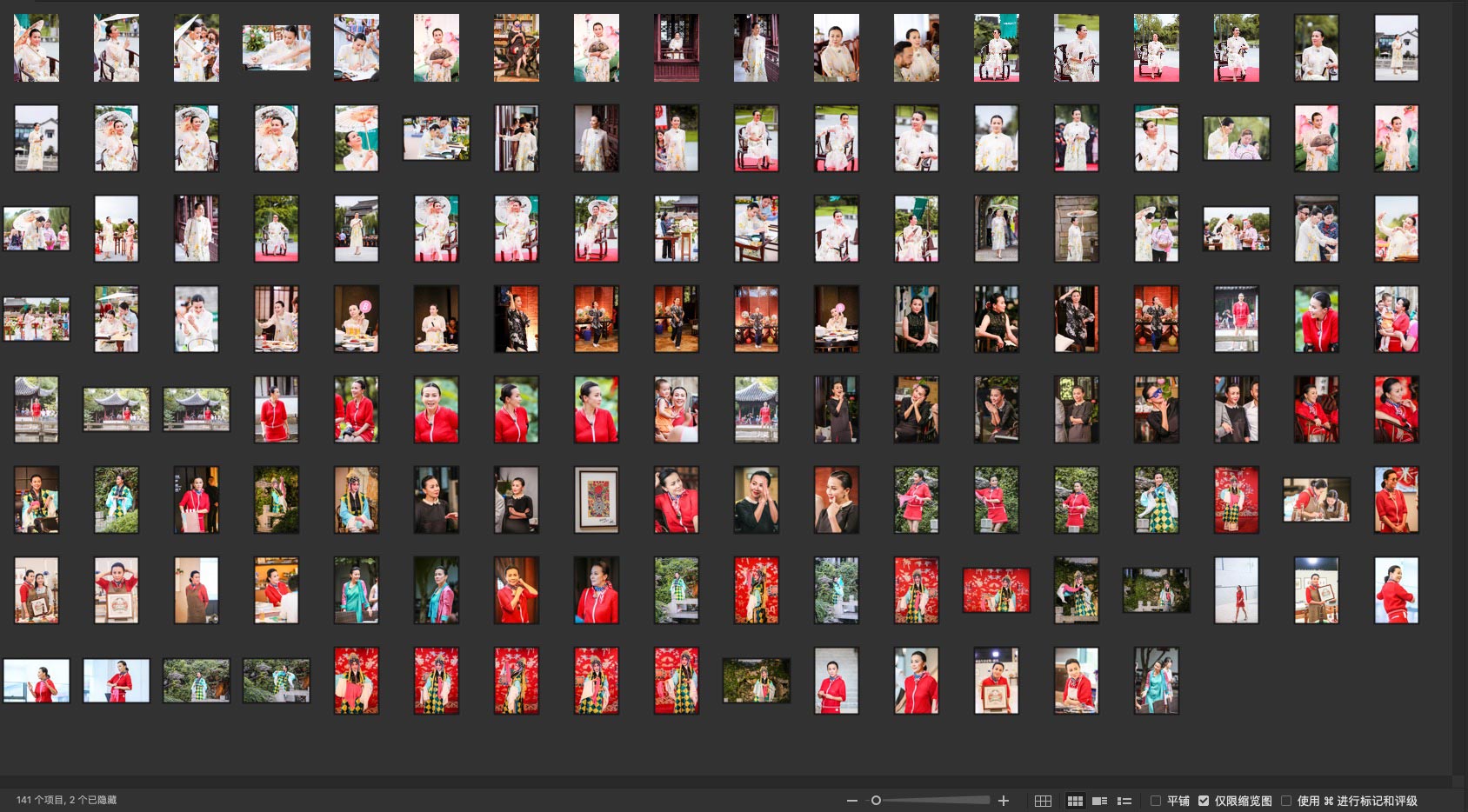1468x812 pixels.
Task: Select the first thumbnail in the bottom row
Action: (37, 681)
